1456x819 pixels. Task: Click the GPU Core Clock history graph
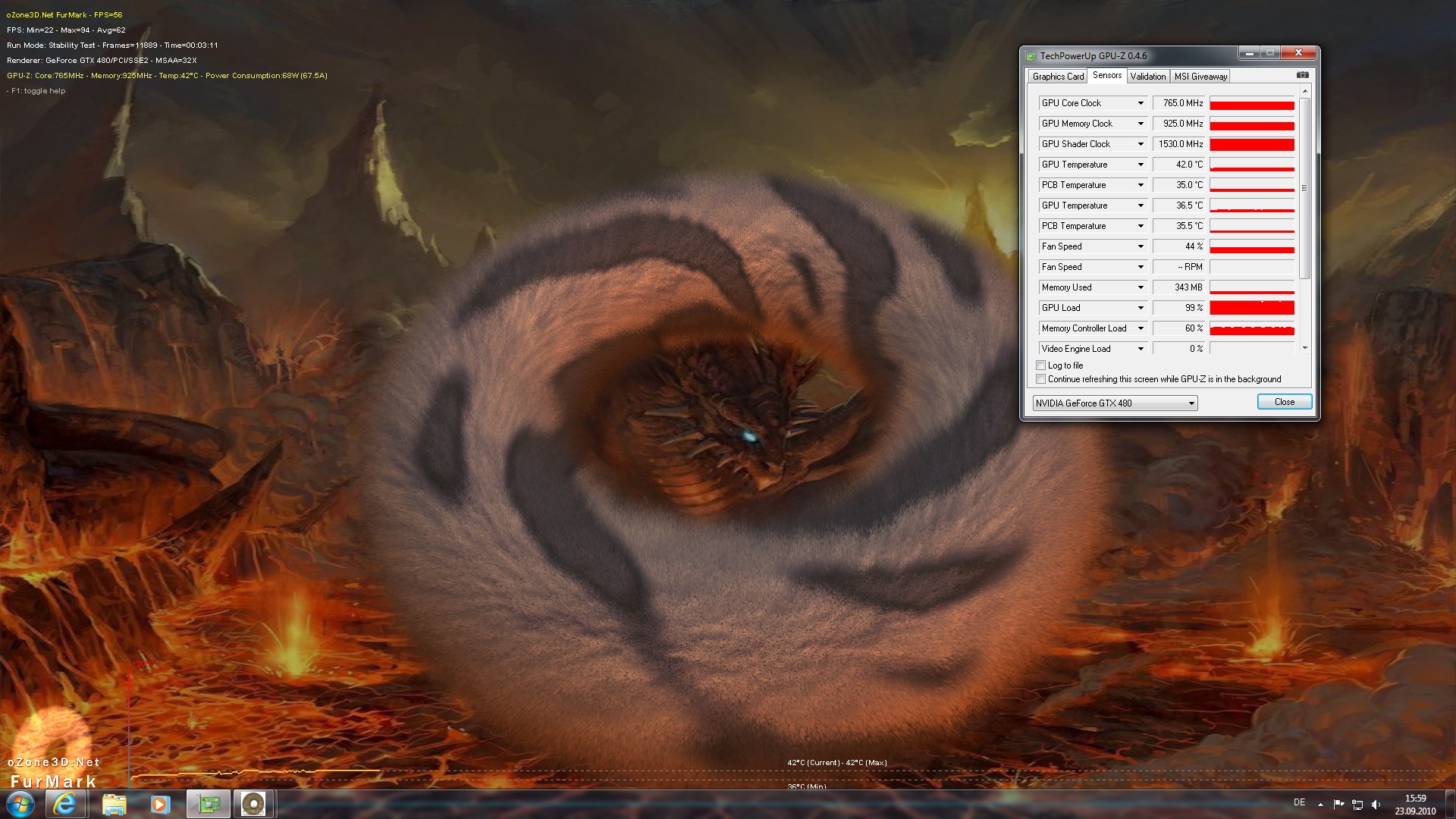(x=1252, y=103)
